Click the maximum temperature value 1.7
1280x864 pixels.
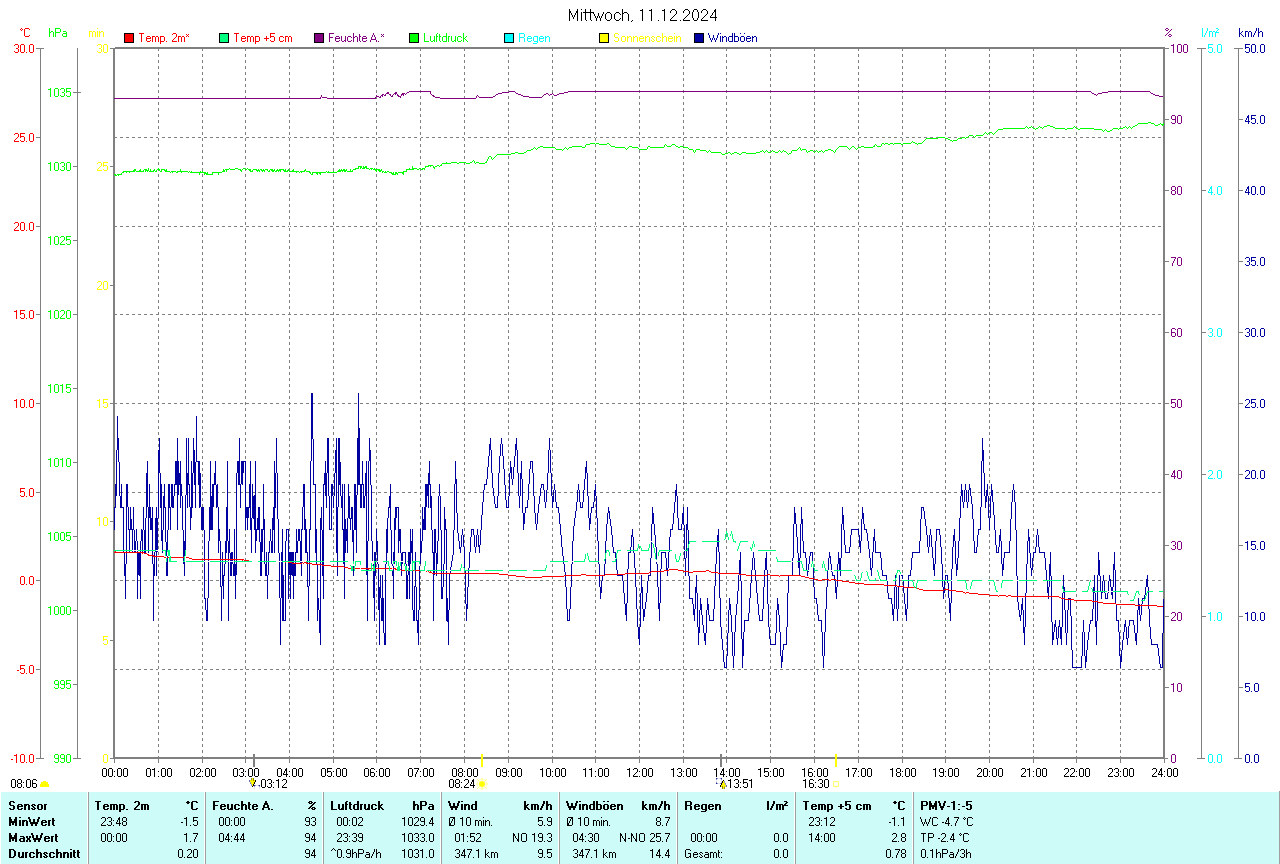point(191,838)
